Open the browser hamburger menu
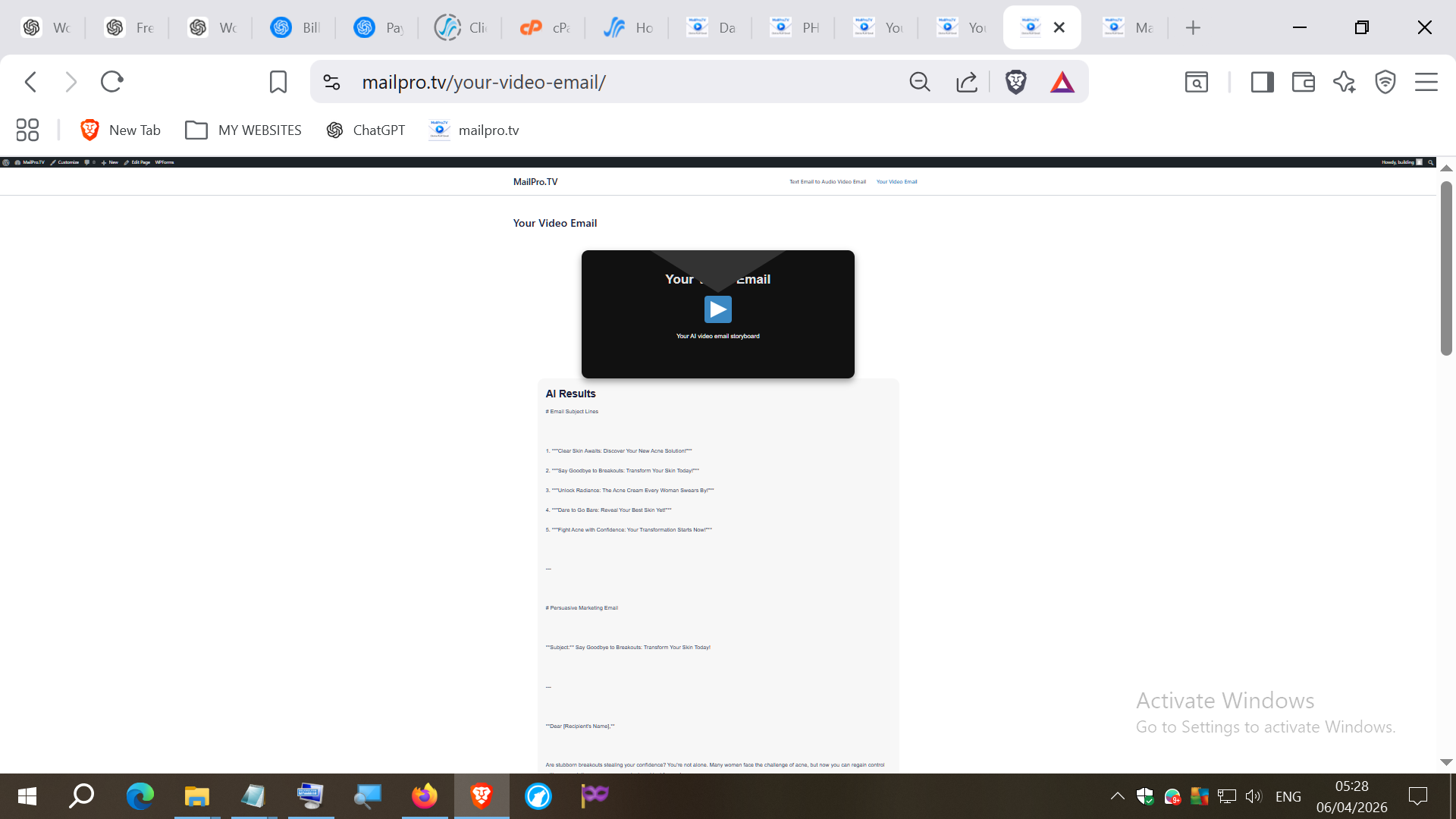 click(1426, 82)
